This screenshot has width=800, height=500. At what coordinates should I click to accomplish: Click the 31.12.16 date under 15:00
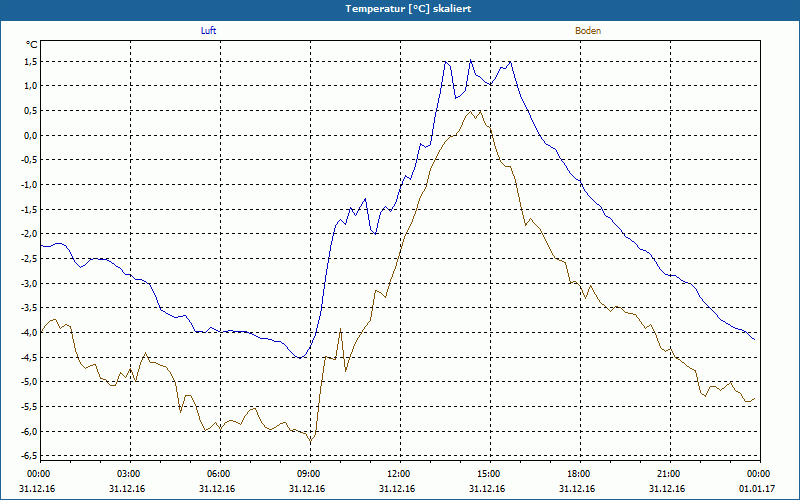487,489
